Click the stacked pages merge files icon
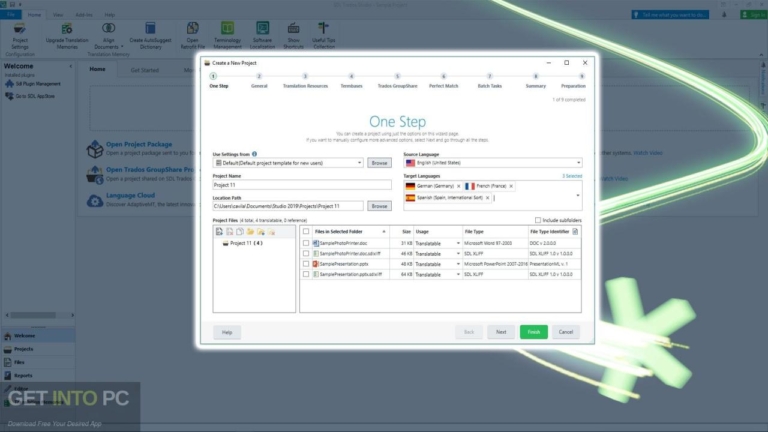 (240, 232)
